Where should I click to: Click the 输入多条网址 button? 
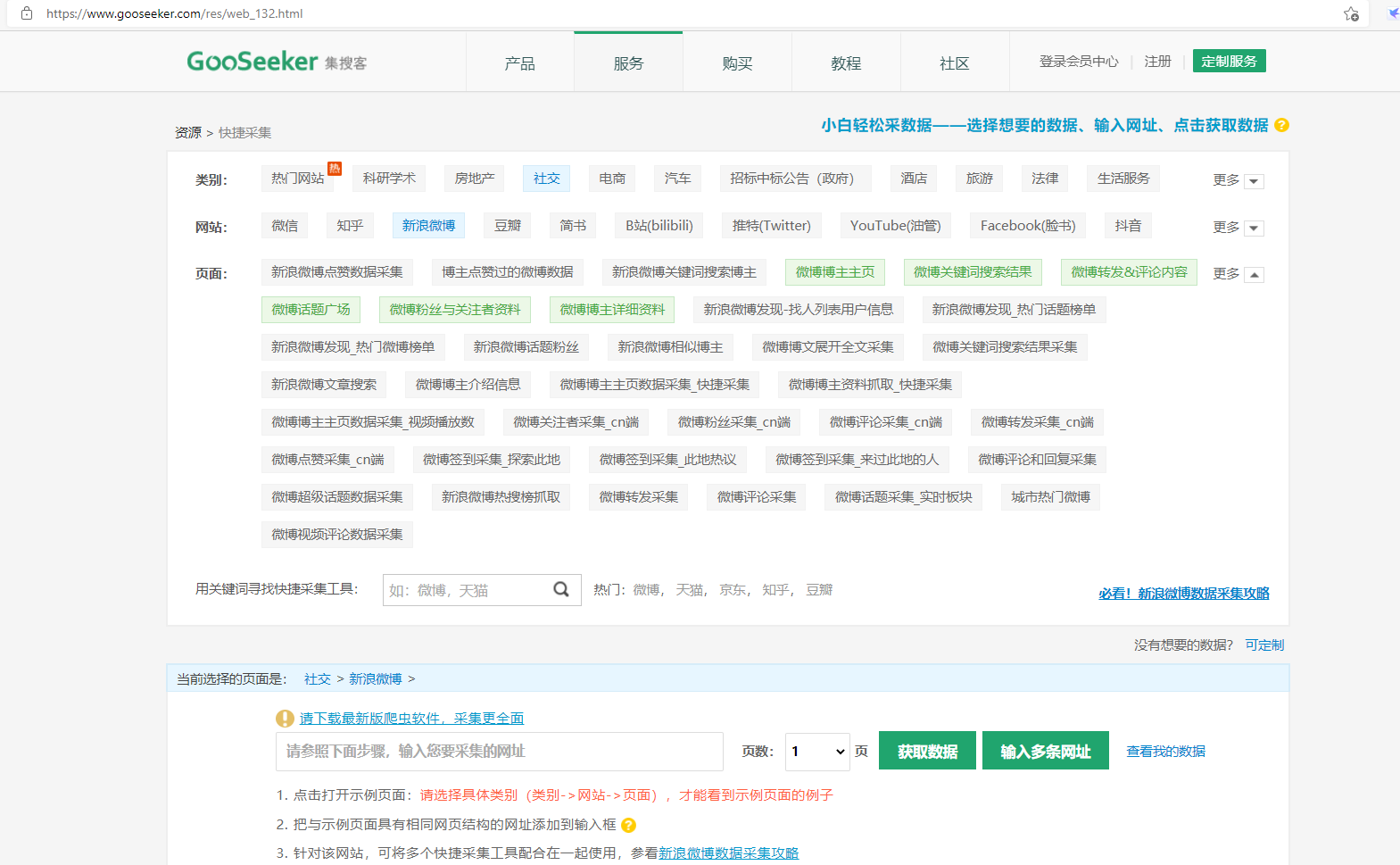[1046, 751]
